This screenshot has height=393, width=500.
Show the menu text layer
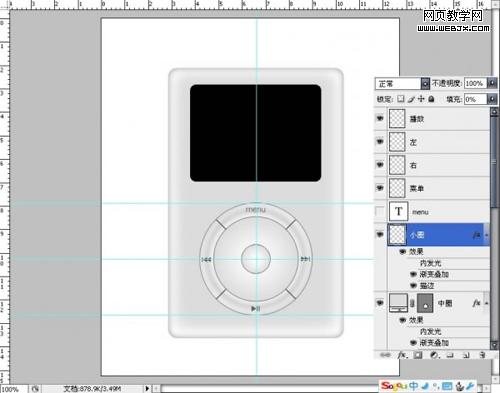click(380, 211)
